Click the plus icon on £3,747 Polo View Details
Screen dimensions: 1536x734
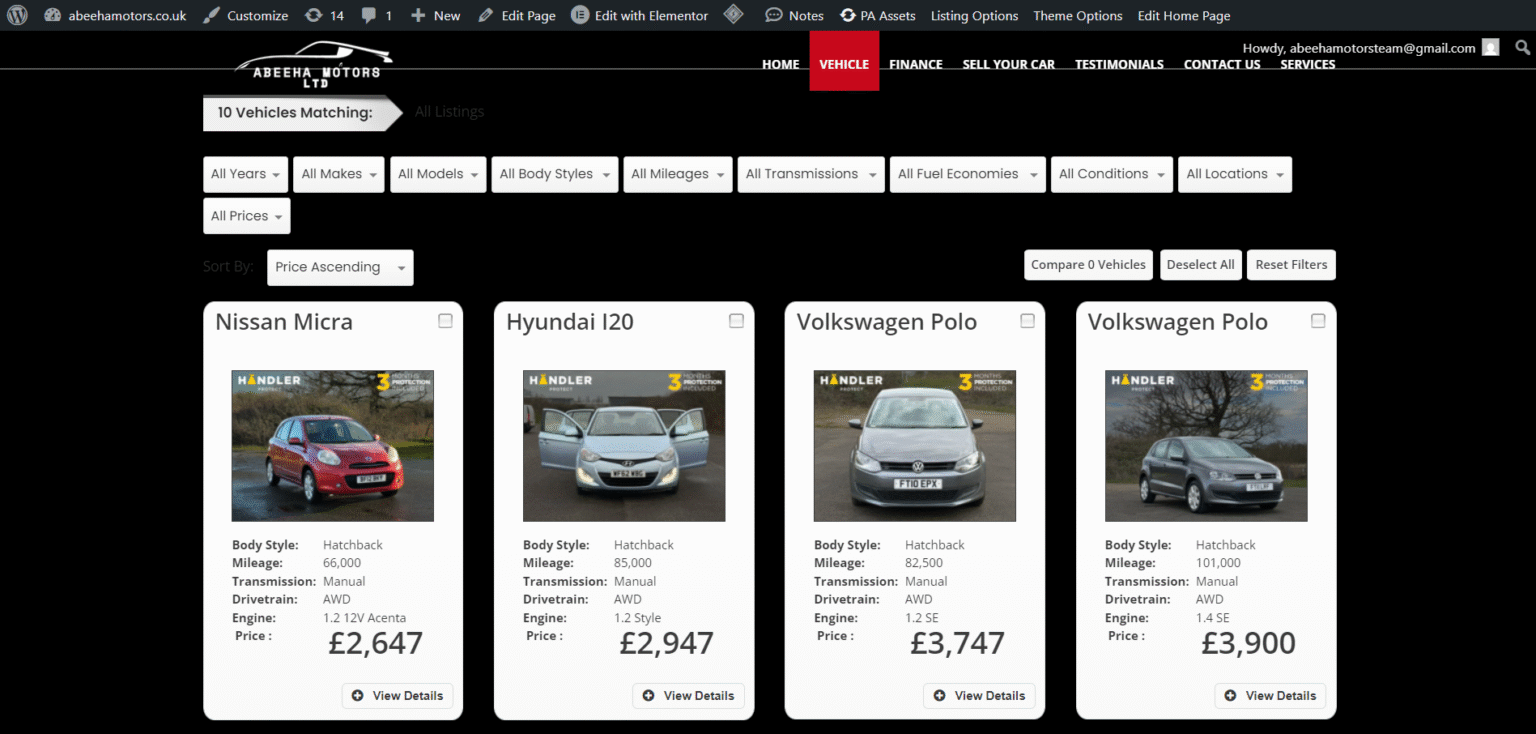pos(939,696)
